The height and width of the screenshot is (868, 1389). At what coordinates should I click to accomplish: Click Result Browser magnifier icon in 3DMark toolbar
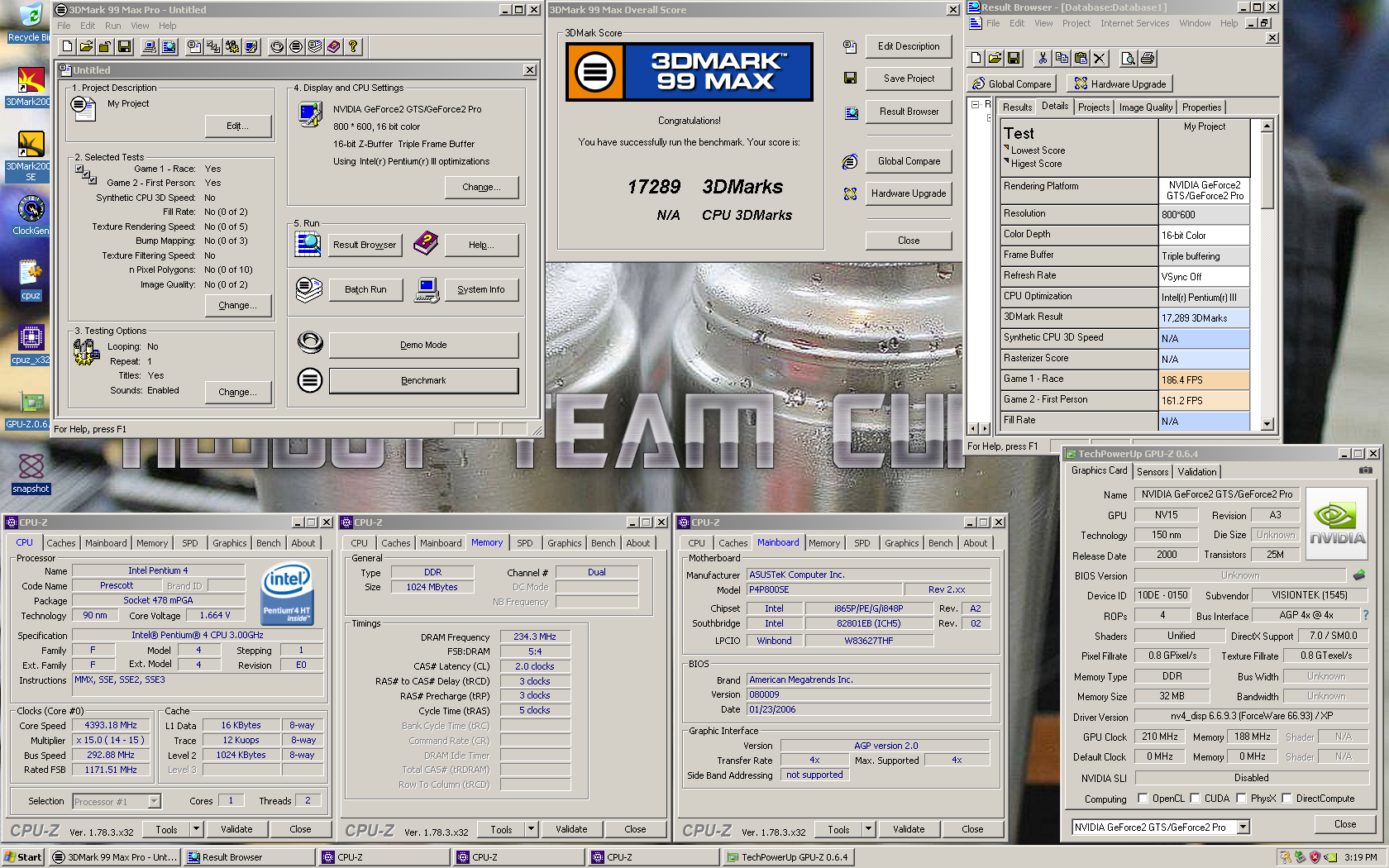169,47
